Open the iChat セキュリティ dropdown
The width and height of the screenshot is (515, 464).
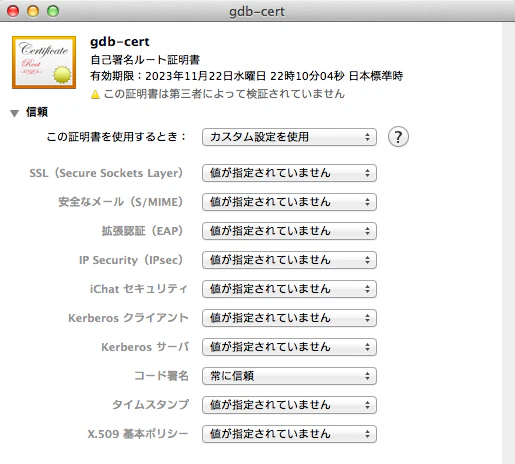(289, 289)
